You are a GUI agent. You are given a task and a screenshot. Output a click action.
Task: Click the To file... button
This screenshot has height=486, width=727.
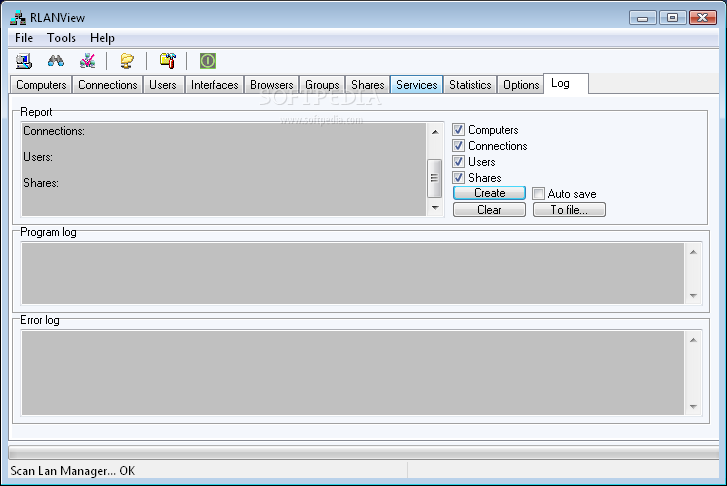[x=569, y=210]
